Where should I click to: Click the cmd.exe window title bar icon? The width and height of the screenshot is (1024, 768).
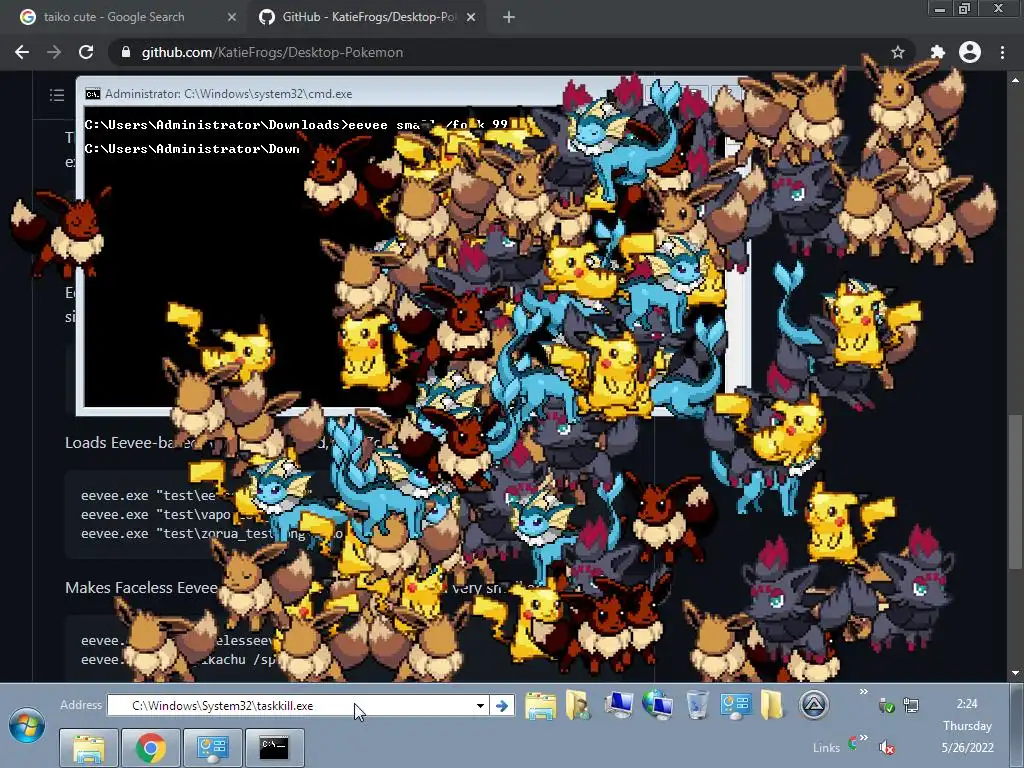point(93,94)
